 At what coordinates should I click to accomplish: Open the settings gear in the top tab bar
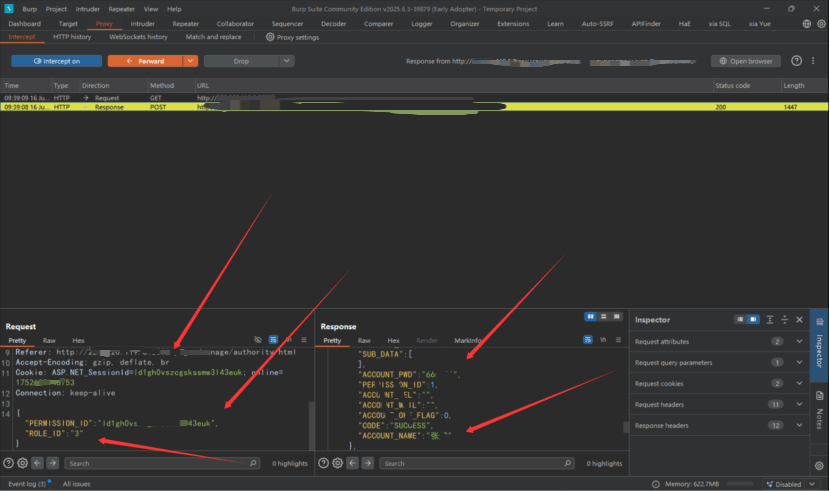tap(821, 24)
